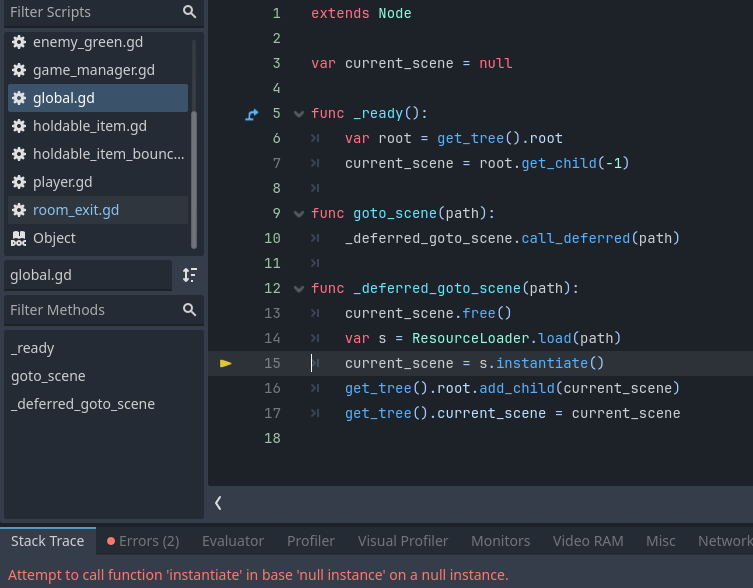Click 'ResourceLoader' on line 14
753x588 pixels.
tap(471, 338)
